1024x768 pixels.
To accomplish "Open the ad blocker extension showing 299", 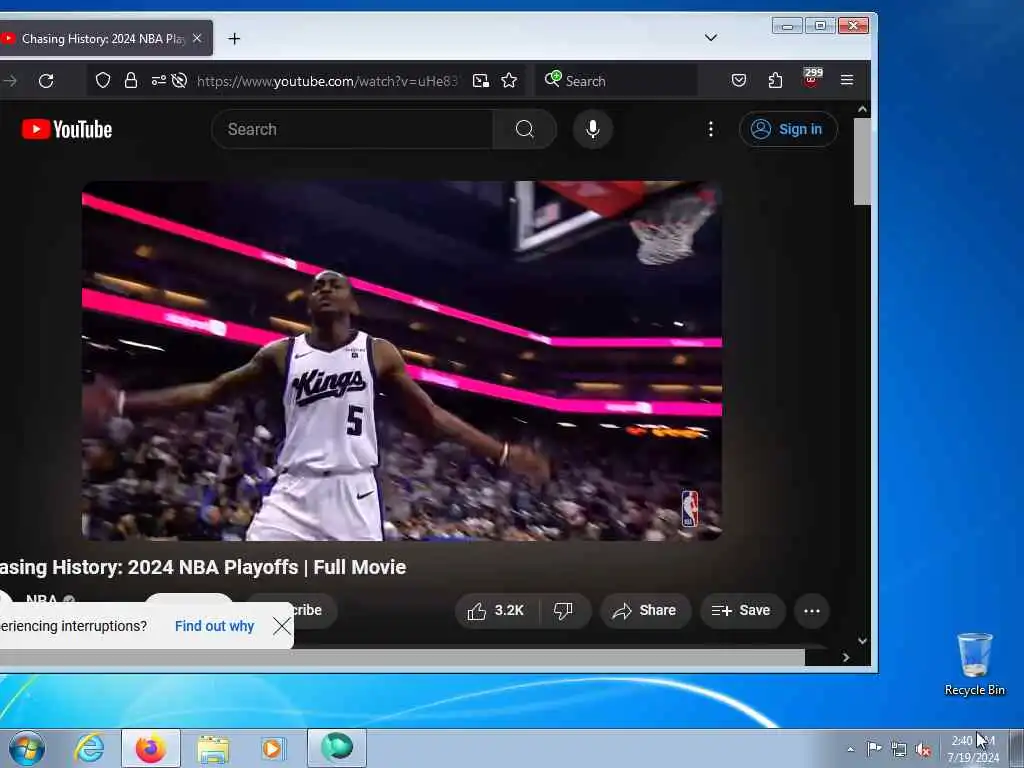I will (812, 78).
